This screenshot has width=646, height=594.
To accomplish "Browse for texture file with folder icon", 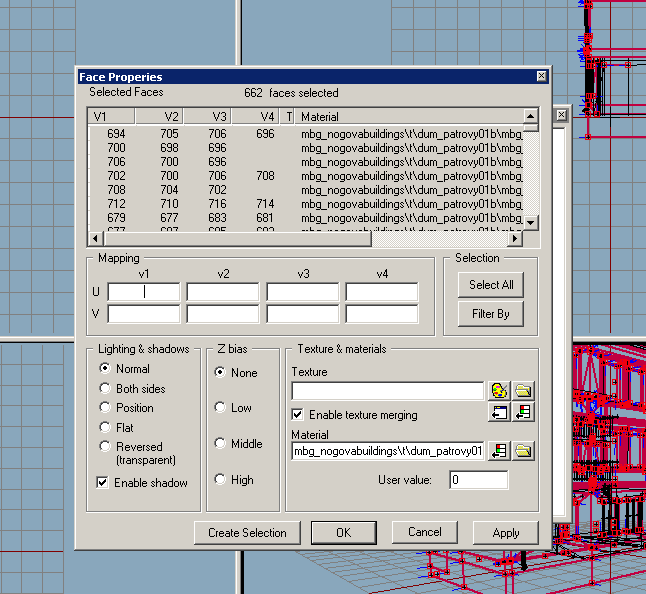I will [523, 391].
